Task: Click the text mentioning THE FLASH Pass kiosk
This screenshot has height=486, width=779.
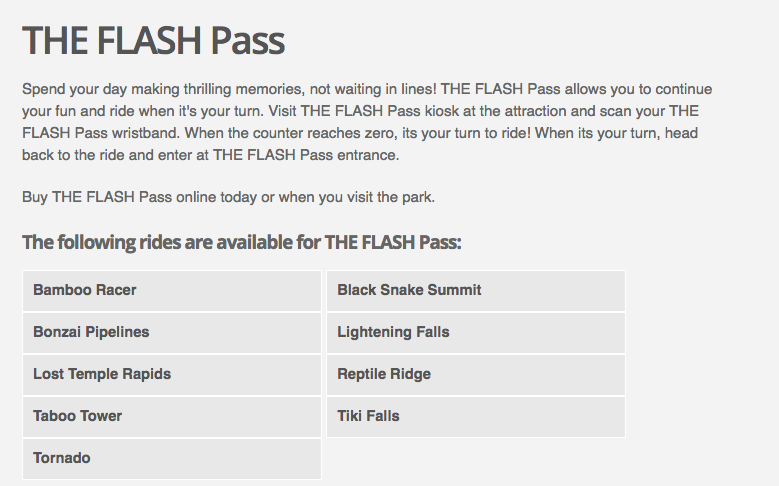Action: pyautogui.click(x=360, y=111)
